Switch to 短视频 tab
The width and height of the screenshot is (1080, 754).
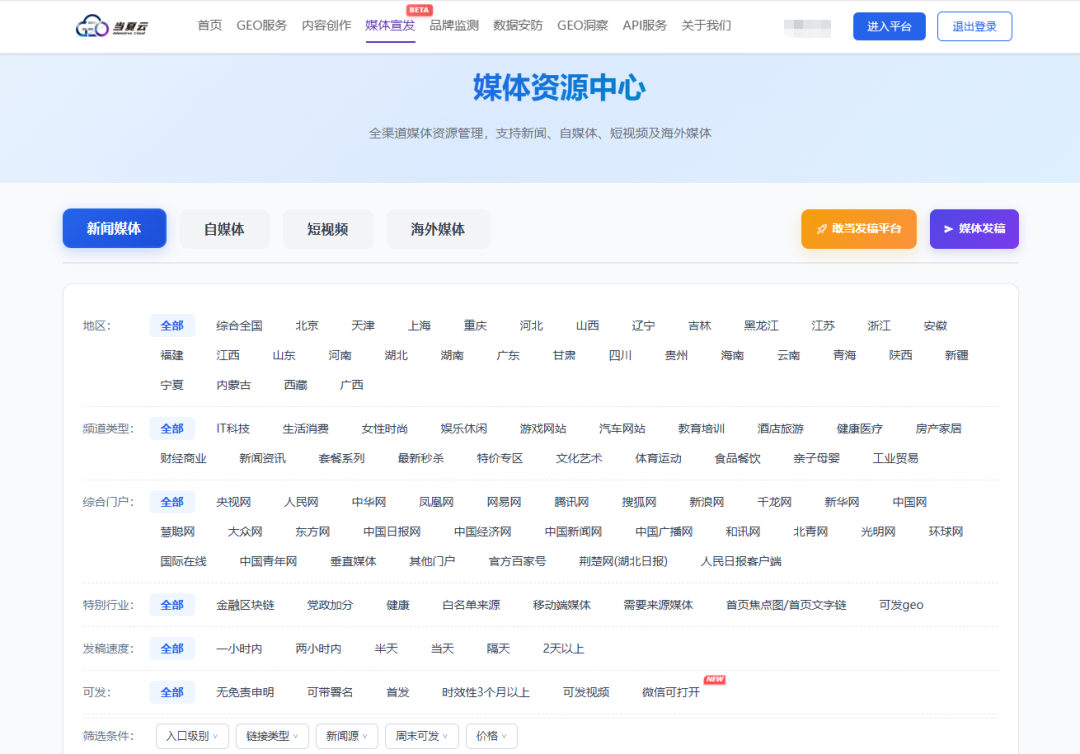[328, 229]
